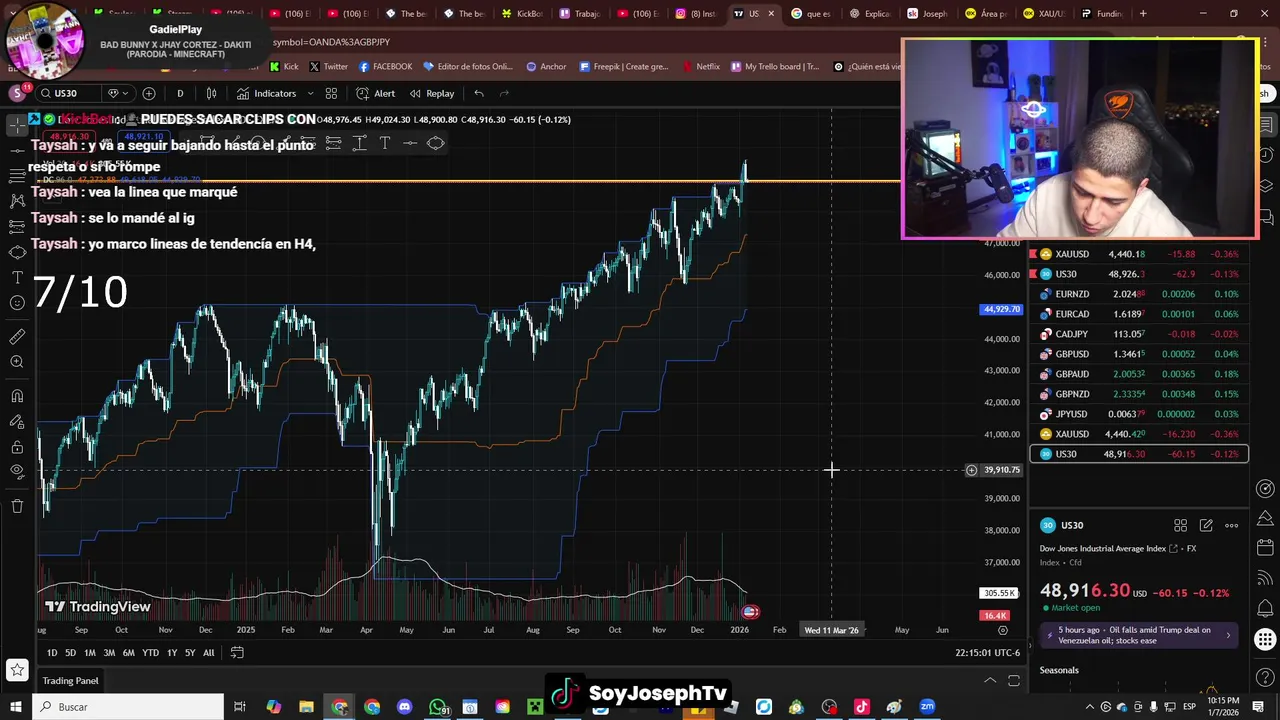Open the TikTok app in taskbar
1280x720 pixels.
click(862, 707)
